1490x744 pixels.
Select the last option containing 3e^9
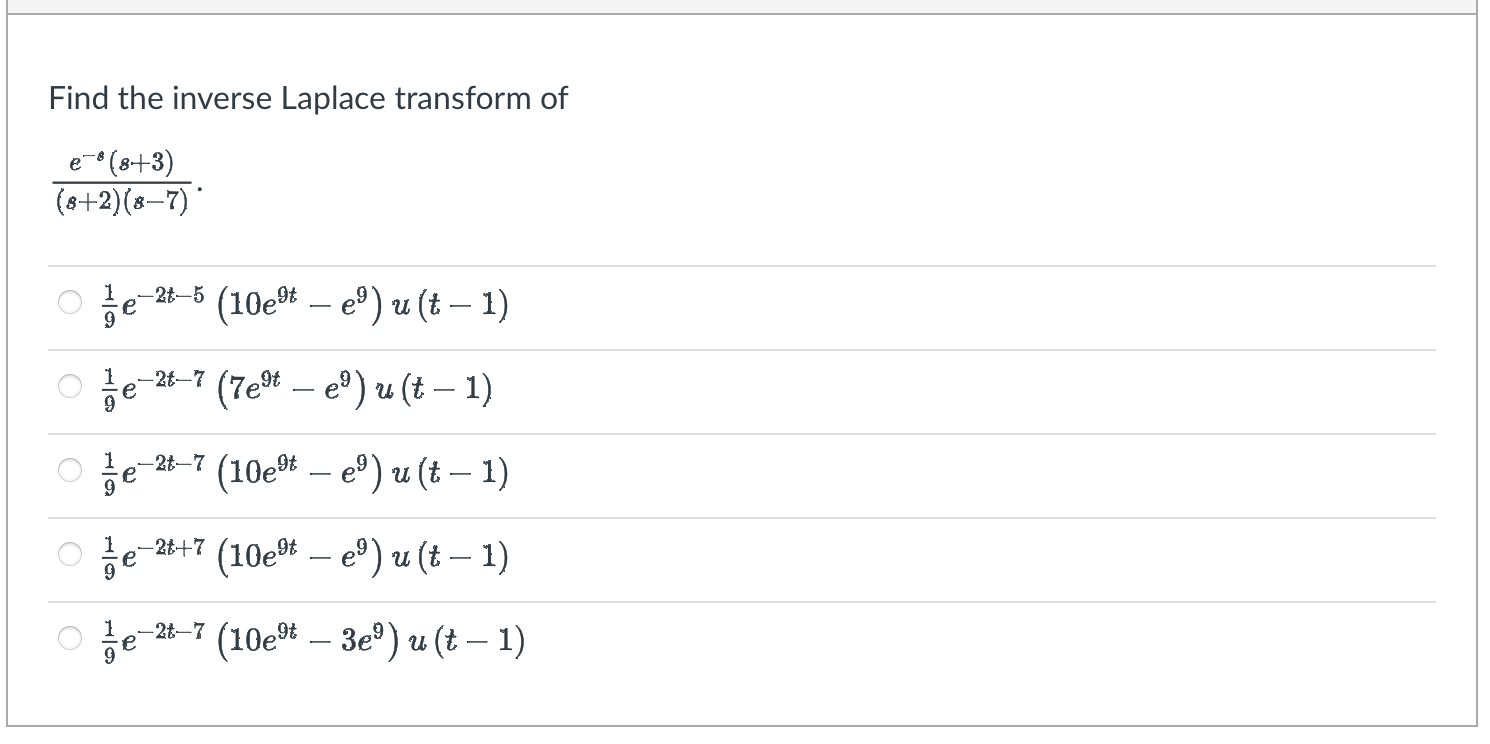click(x=68, y=640)
